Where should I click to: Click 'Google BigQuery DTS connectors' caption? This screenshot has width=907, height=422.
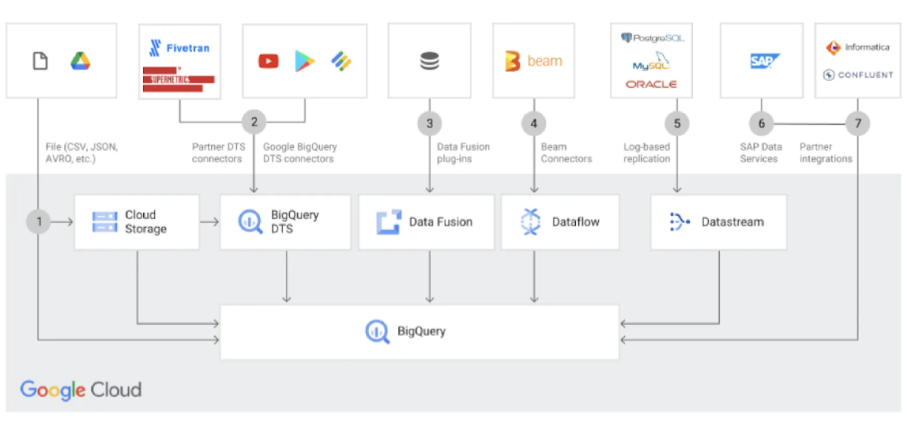point(300,153)
